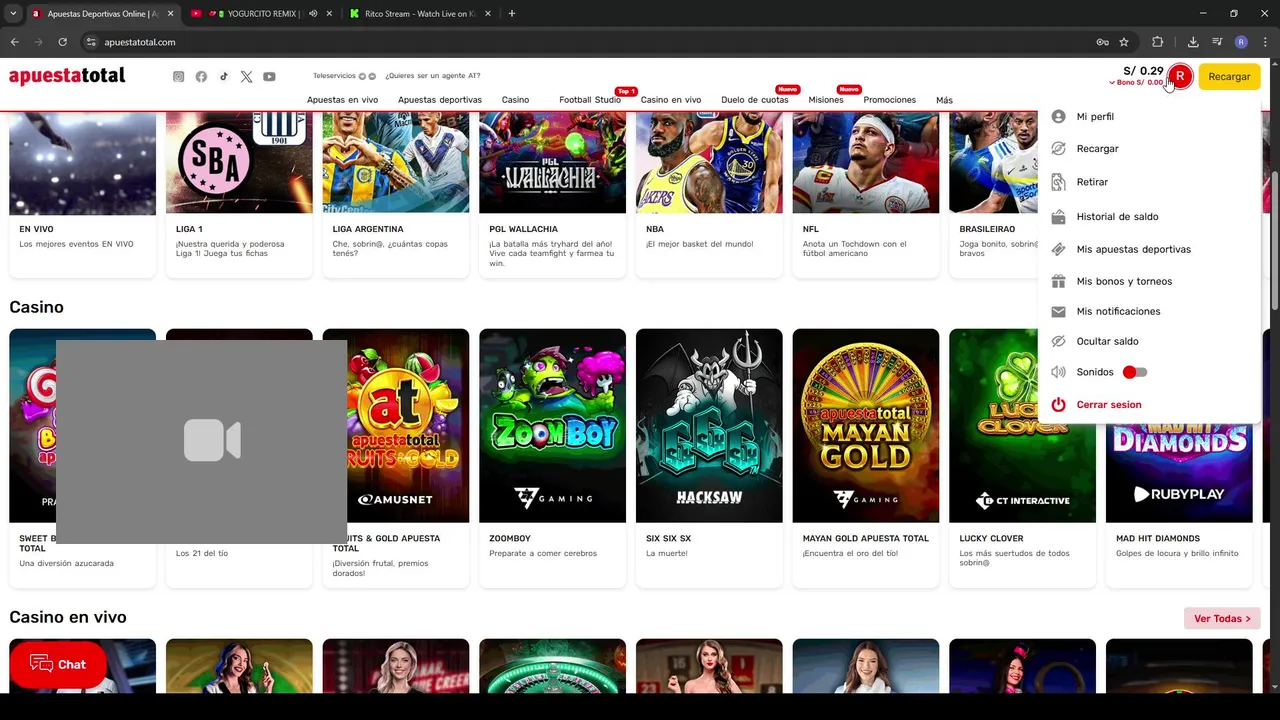
Task: Open the YouTube social icon
Action: [x=269, y=76]
